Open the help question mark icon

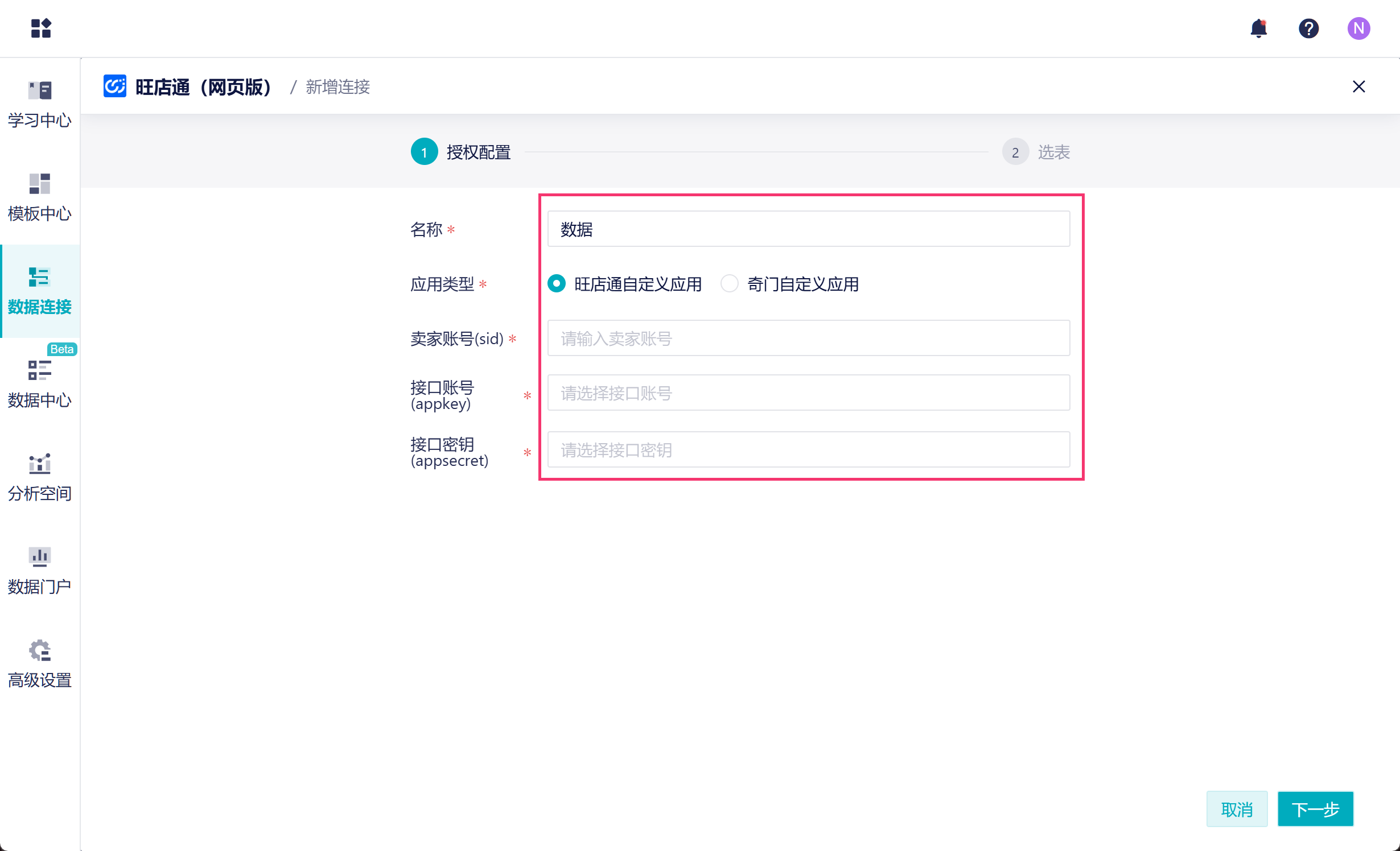point(1308,28)
